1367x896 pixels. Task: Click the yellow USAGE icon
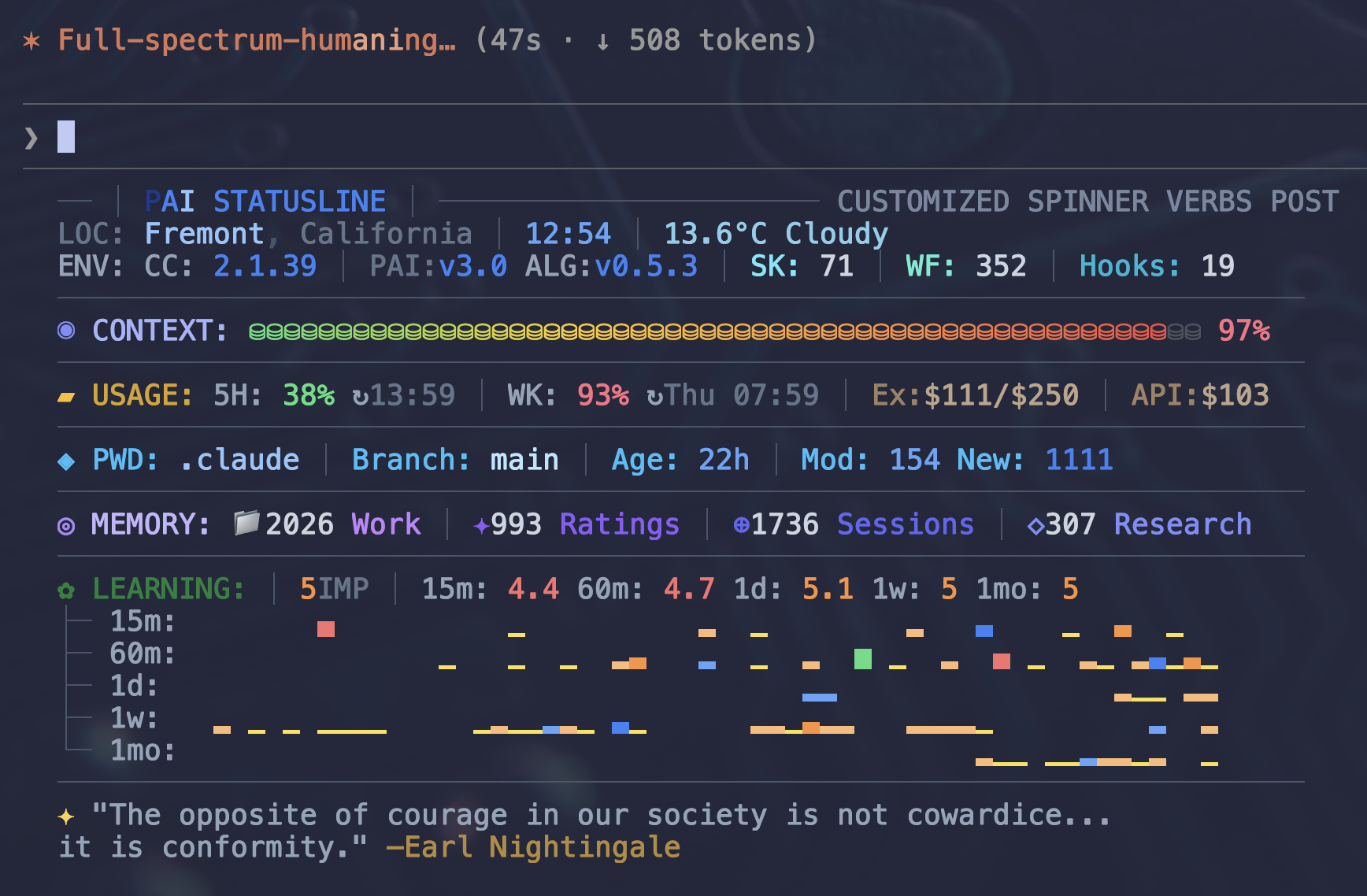pos(65,395)
